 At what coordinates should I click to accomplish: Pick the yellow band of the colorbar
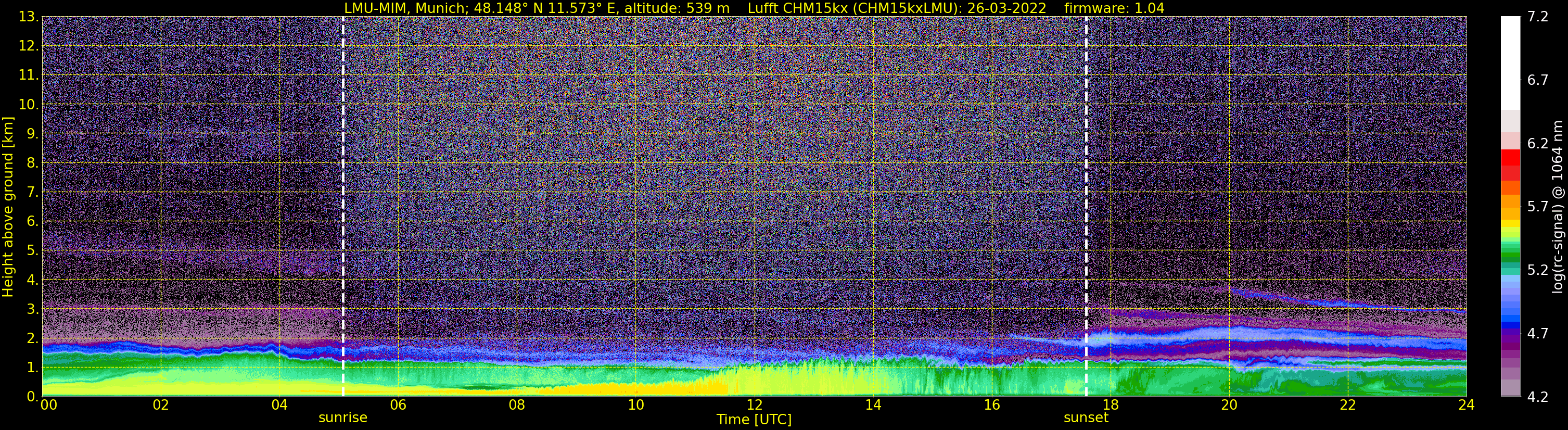(x=1510, y=223)
